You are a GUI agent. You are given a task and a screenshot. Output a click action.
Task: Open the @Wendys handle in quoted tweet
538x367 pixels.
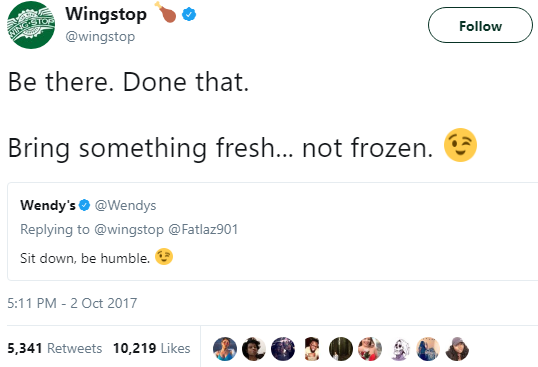pyautogui.click(x=125, y=205)
